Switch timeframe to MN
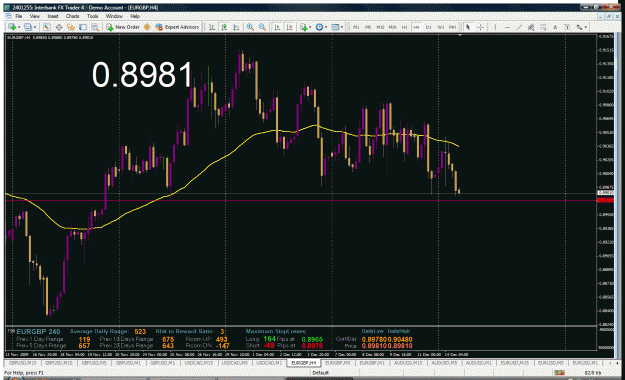This screenshot has width=625, height=380. click(x=452, y=27)
